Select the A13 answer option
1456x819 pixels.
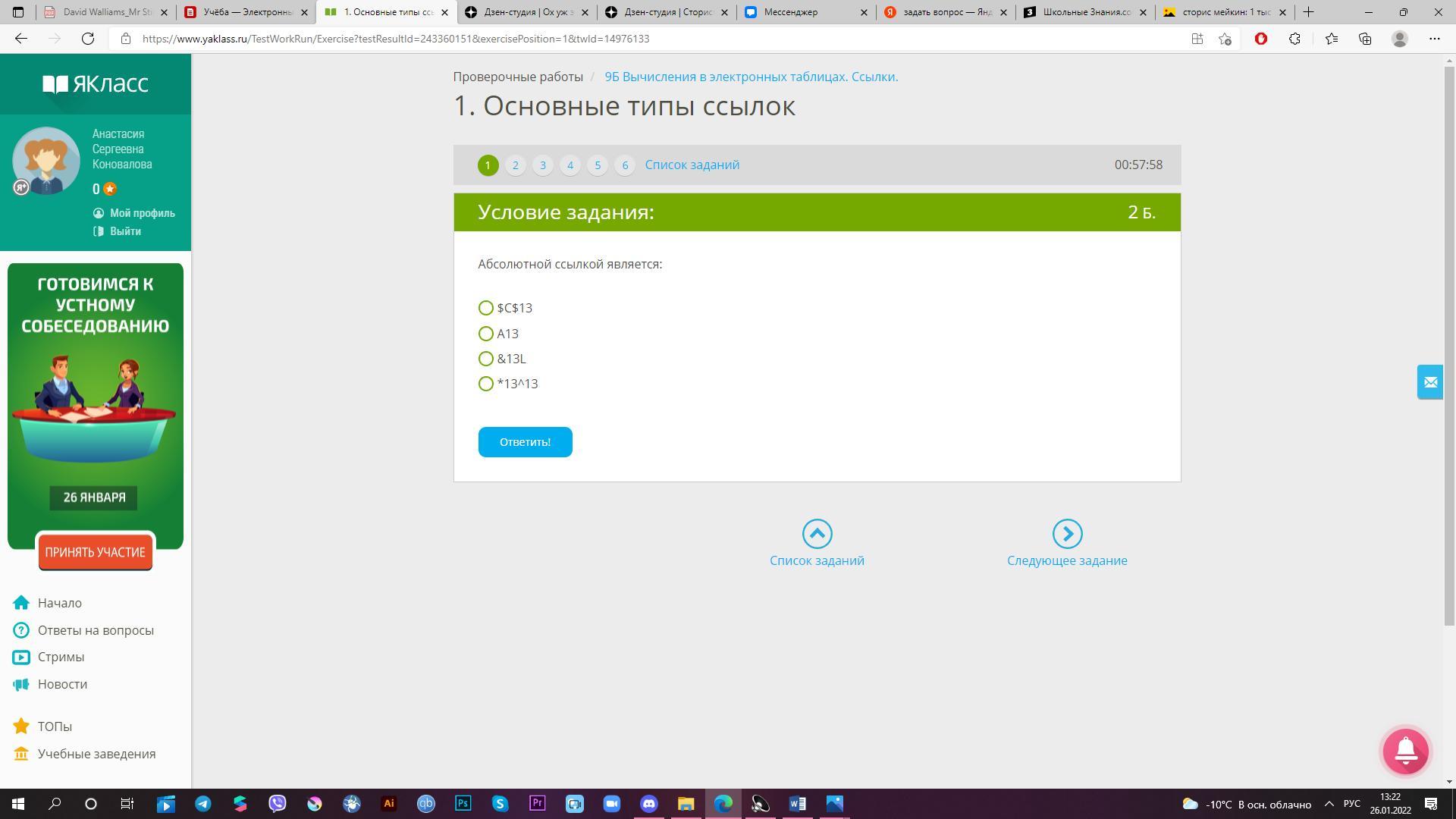click(486, 334)
